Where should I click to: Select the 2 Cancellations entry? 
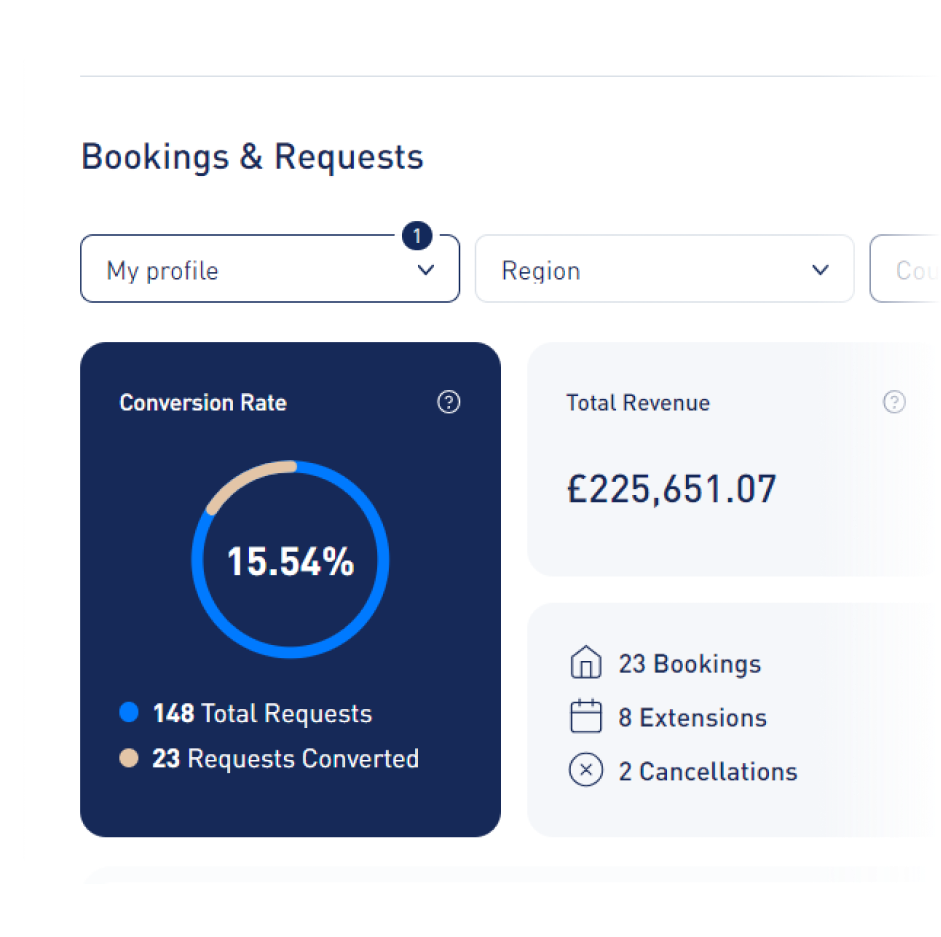click(x=708, y=771)
